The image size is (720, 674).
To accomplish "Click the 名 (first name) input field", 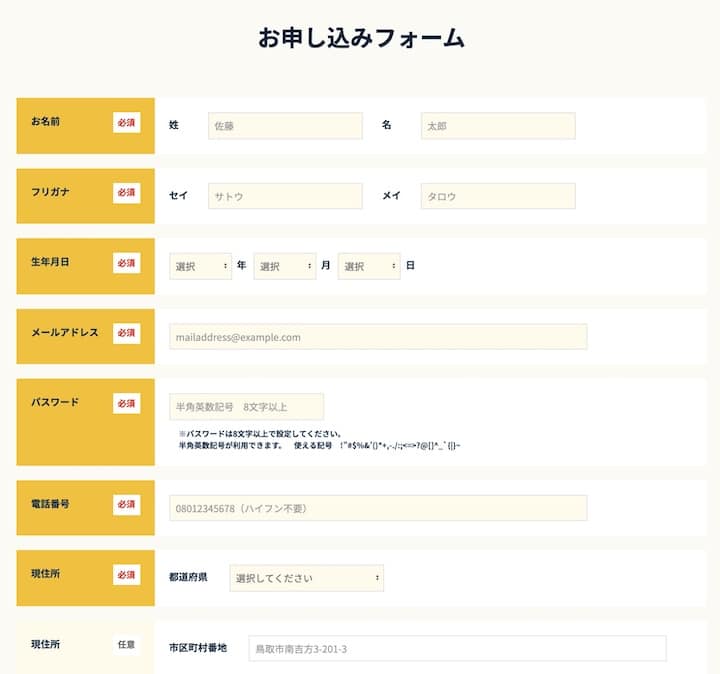I will (498, 126).
